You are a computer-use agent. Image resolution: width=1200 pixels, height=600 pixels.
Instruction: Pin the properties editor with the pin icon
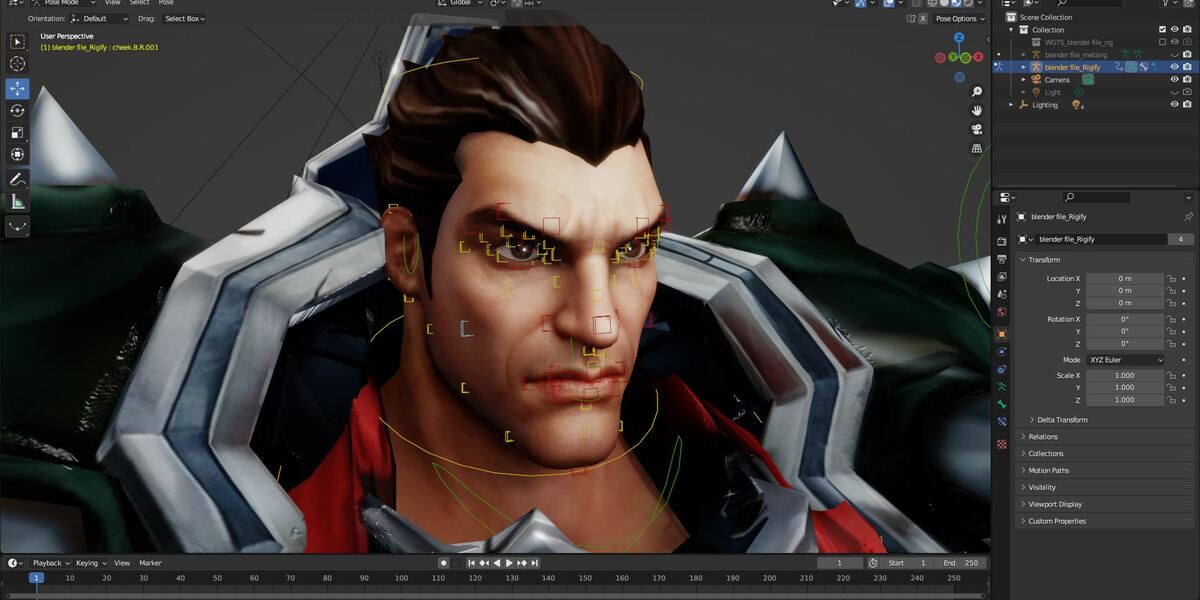coord(1188,216)
